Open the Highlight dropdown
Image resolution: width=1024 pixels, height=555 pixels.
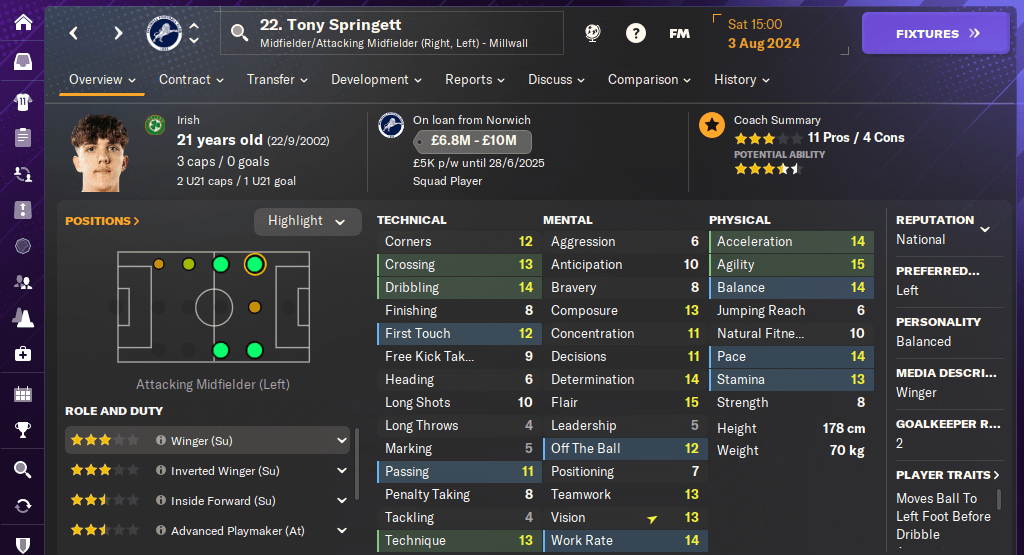307,221
